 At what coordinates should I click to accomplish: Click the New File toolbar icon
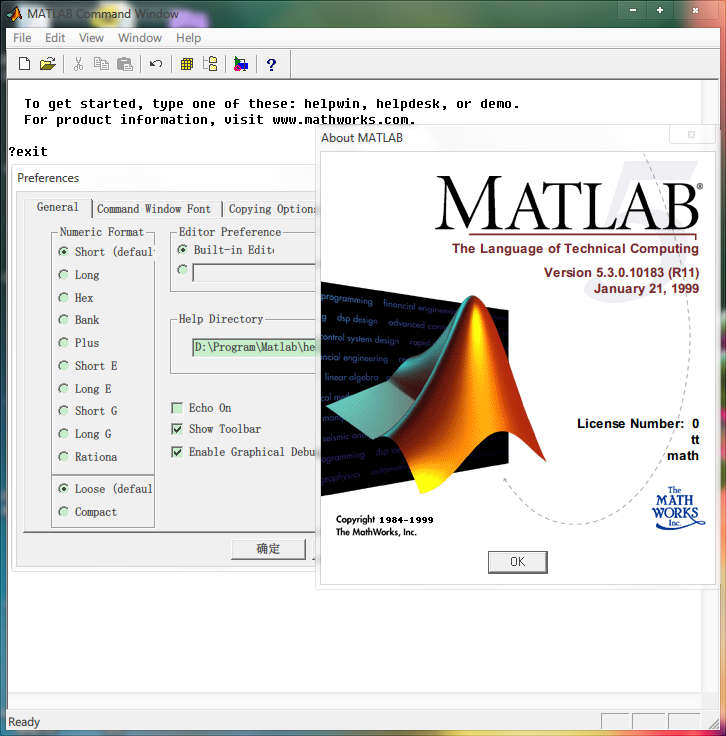[x=25, y=64]
